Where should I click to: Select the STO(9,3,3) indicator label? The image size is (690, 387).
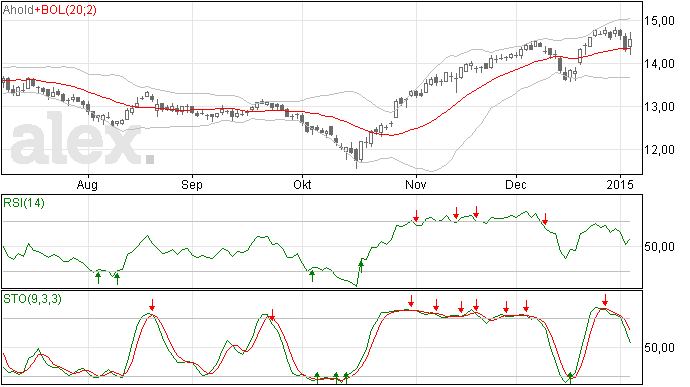[32, 299]
